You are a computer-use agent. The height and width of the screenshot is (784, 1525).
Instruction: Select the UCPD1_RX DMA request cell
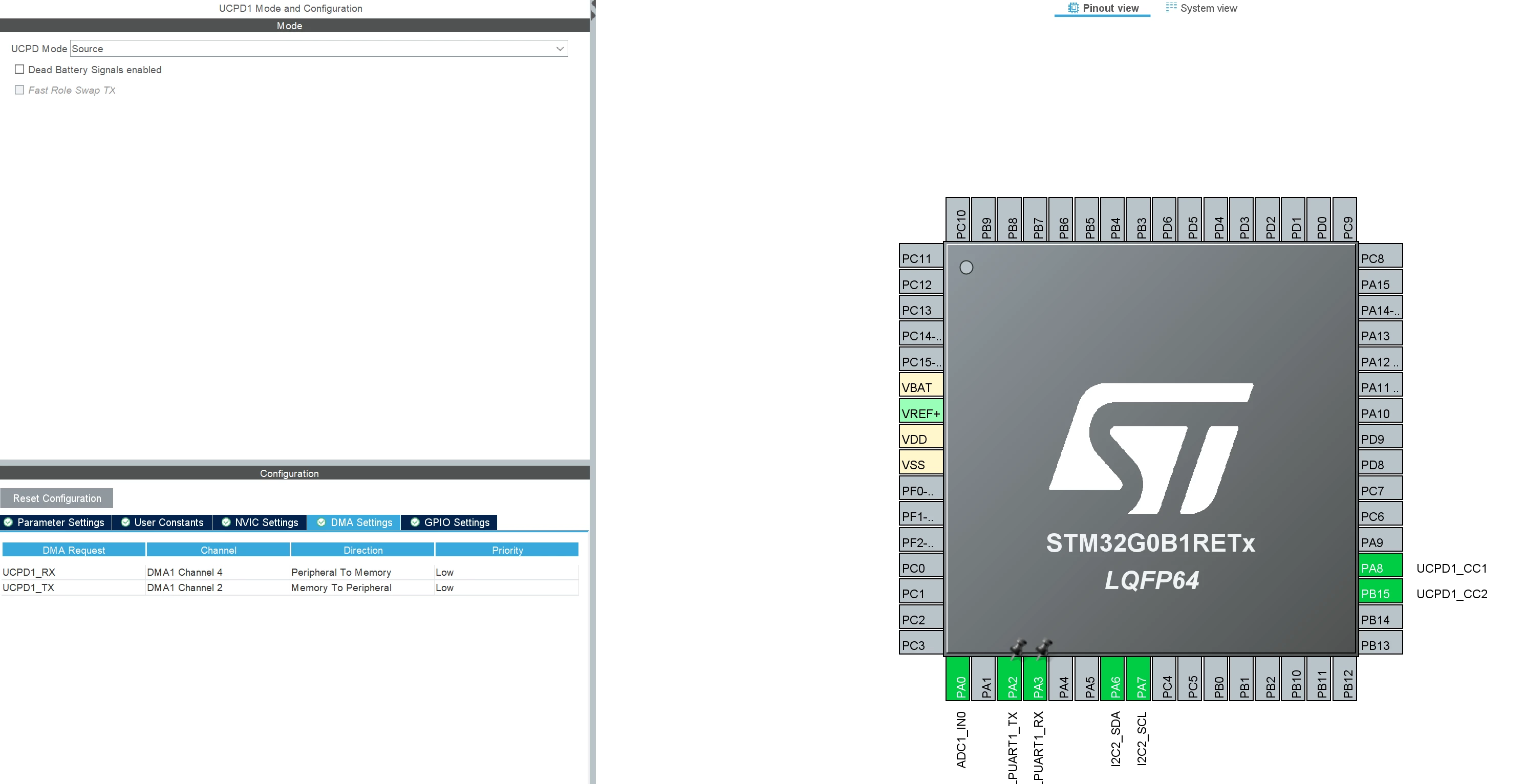[x=73, y=572]
